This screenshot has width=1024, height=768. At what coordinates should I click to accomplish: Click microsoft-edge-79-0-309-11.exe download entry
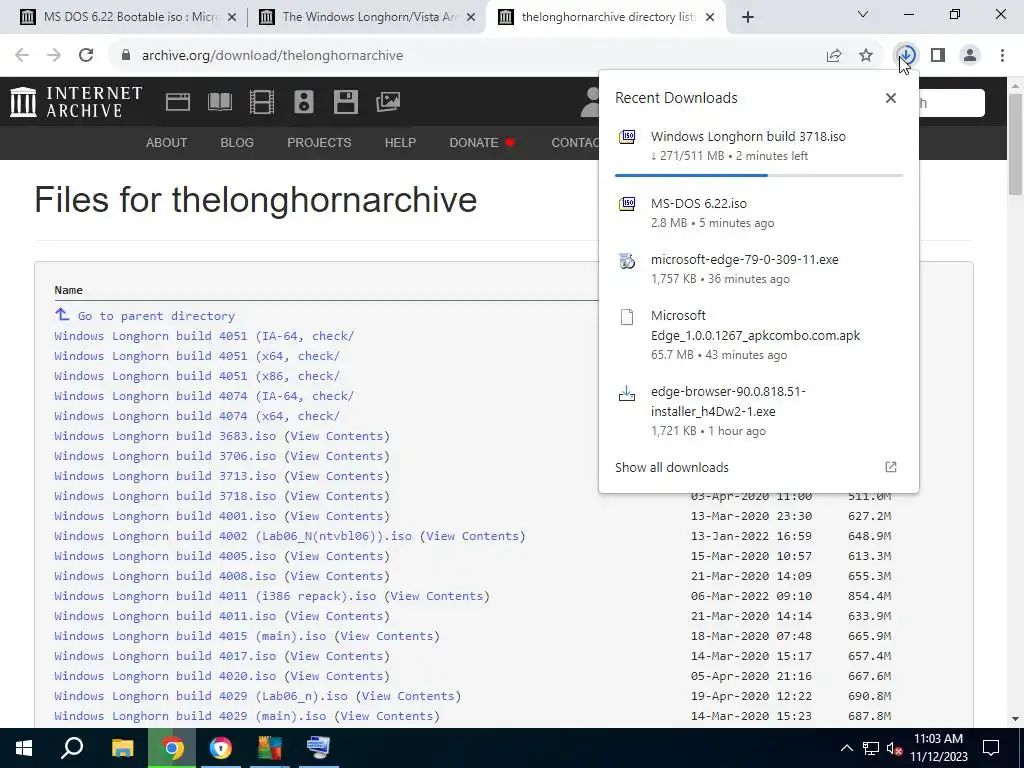click(x=758, y=268)
